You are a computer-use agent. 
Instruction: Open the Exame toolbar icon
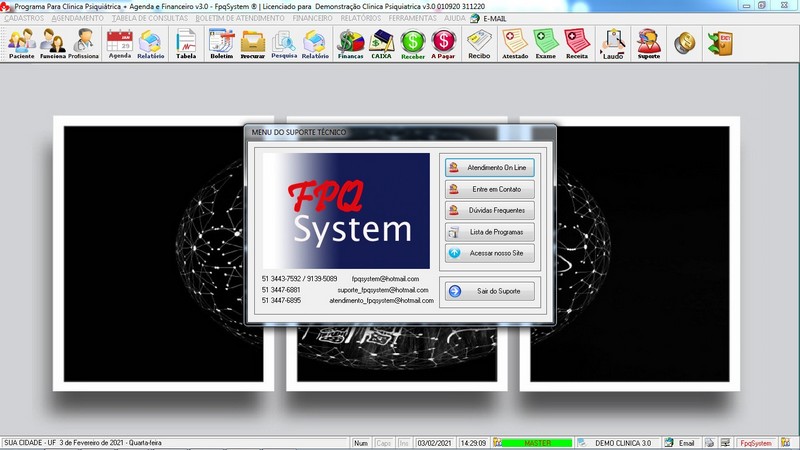point(545,44)
